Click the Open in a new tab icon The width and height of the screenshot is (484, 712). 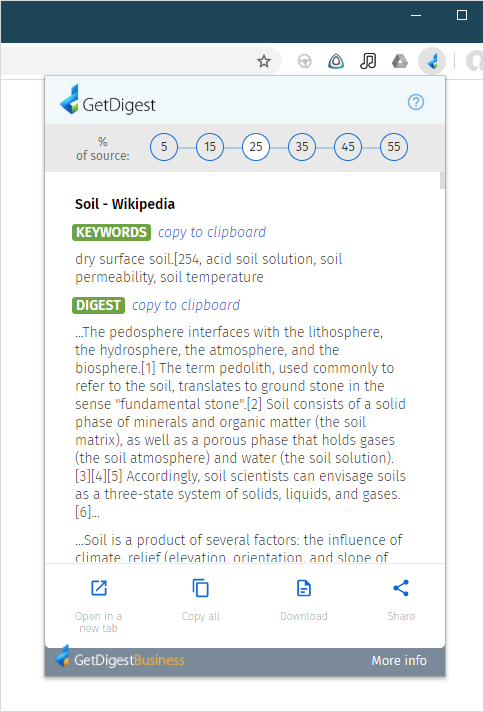[99, 588]
